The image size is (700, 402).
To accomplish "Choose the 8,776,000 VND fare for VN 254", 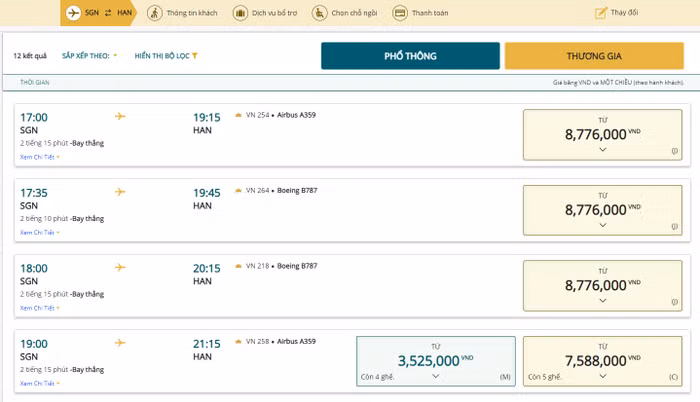I will [x=602, y=135].
